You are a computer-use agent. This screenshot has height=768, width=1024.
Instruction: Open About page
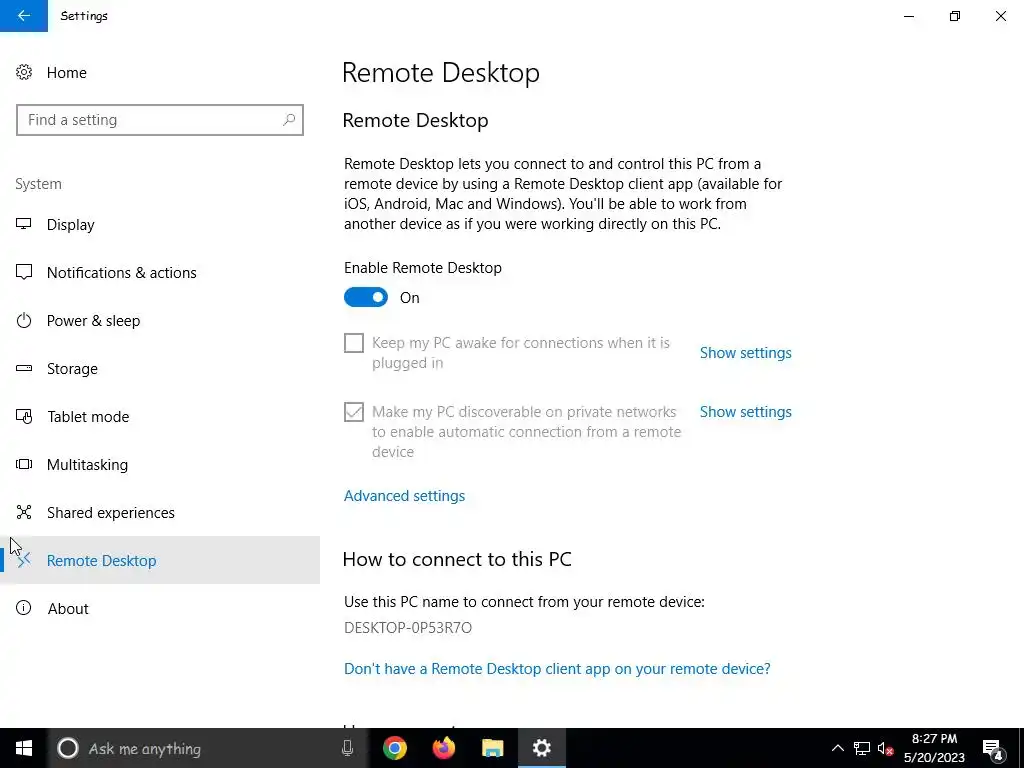pyautogui.click(x=160, y=609)
